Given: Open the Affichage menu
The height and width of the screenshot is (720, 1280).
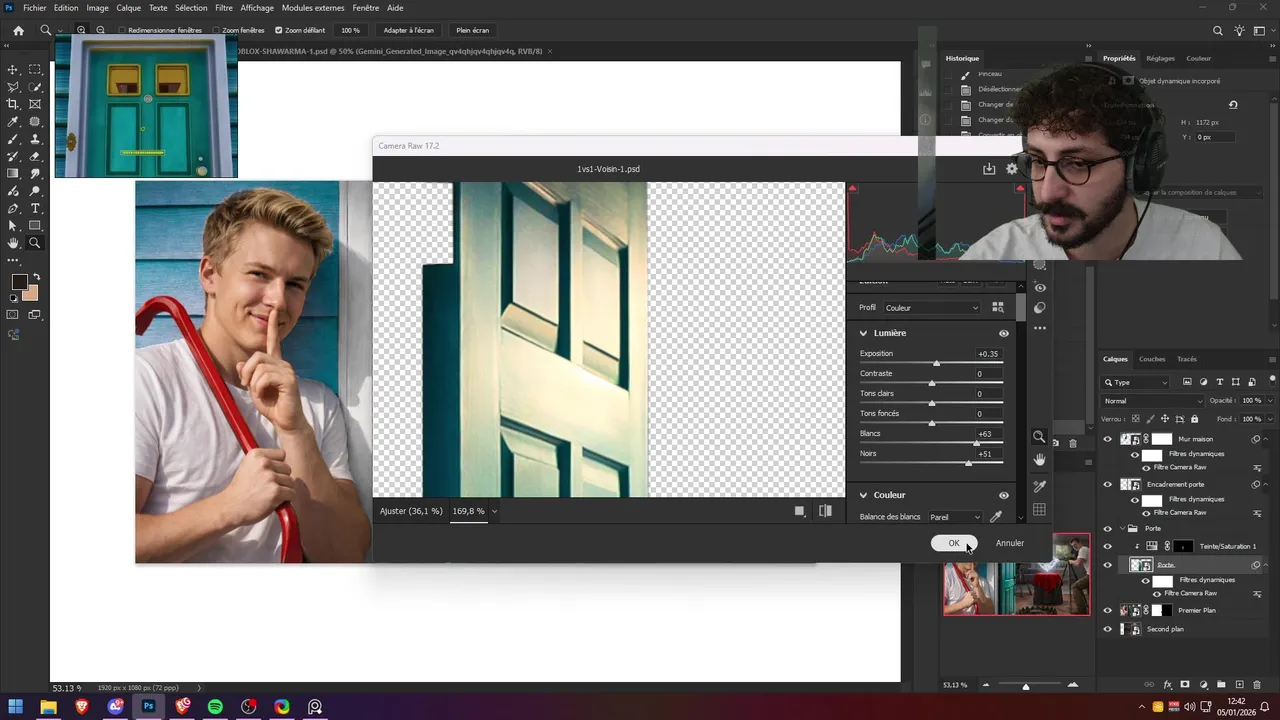Looking at the screenshot, I should [x=257, y=8].
